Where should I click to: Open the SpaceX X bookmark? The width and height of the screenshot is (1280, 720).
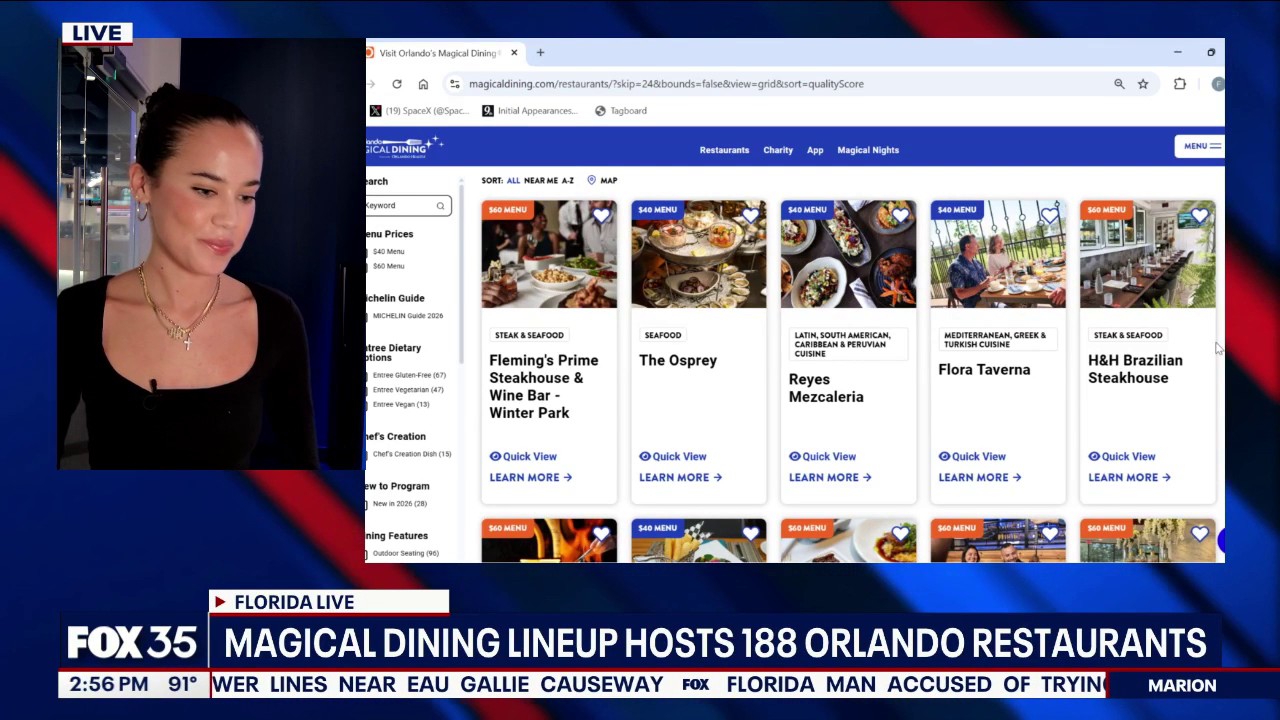417,111
